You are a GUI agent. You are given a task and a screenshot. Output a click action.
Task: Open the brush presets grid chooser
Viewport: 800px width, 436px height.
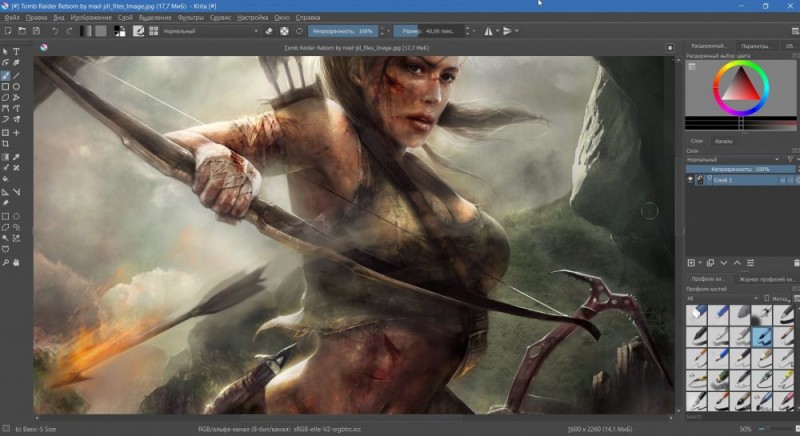click(x=154, y=31)
